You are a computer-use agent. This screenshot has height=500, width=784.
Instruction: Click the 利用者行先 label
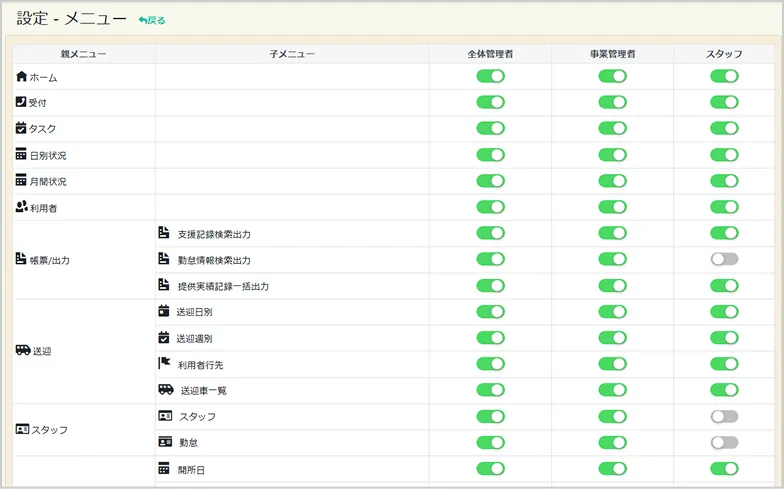point(200,365)
